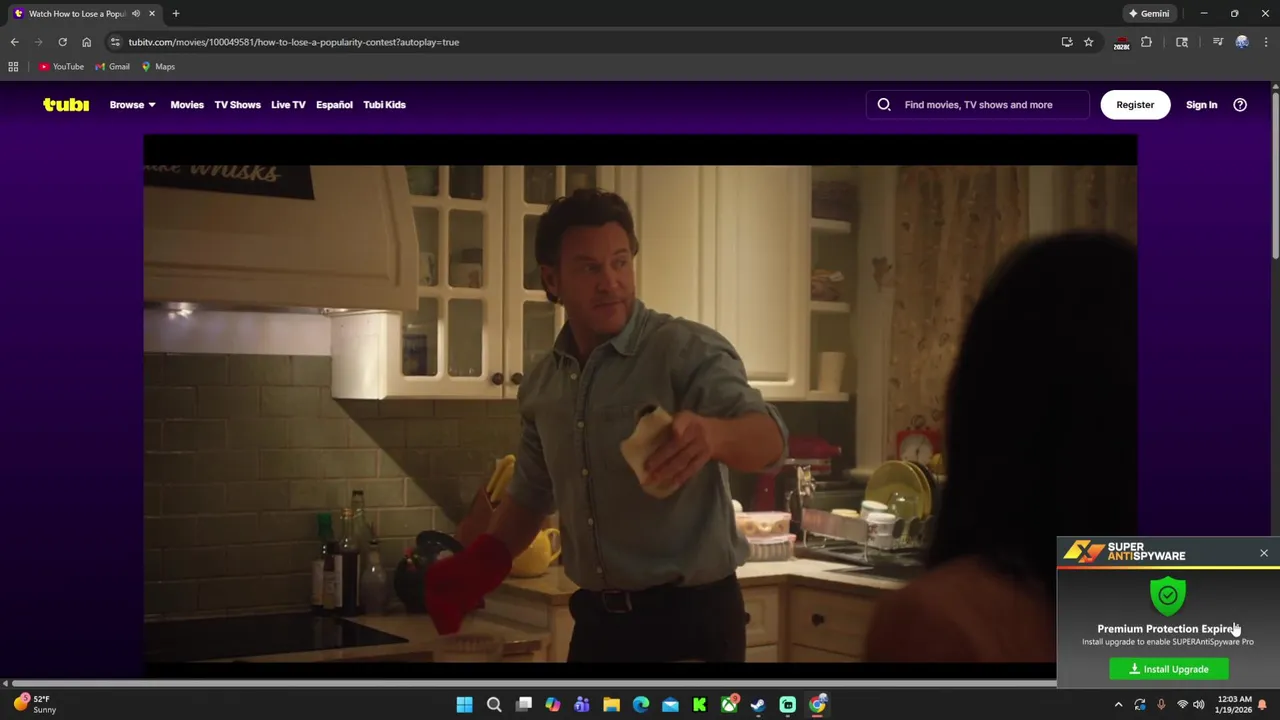Click the Tubi logo
The height and width of the screenshot is (720, 1280).
66,104
